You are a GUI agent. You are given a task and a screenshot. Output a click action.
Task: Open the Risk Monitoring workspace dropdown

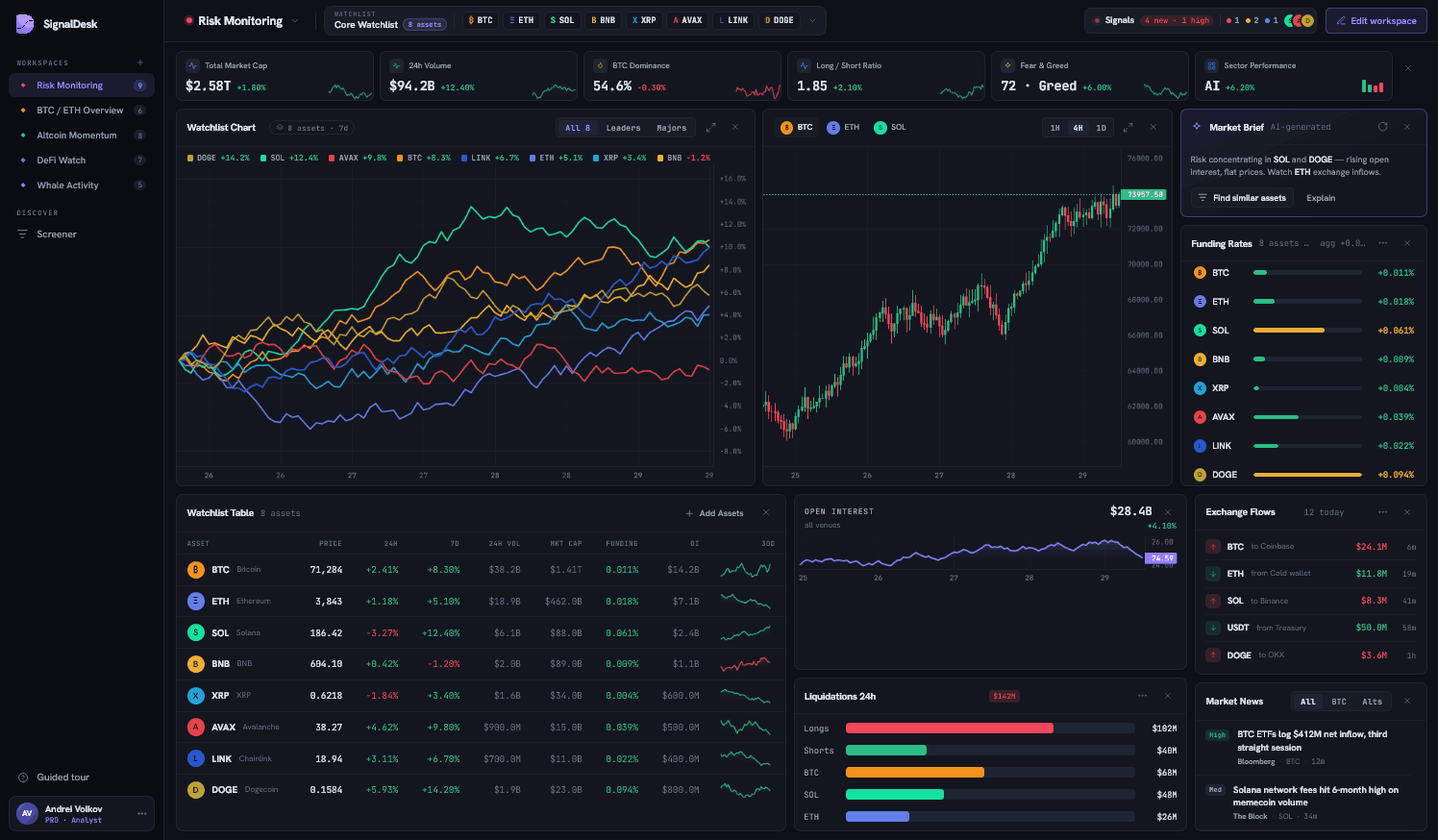[295, 20]
